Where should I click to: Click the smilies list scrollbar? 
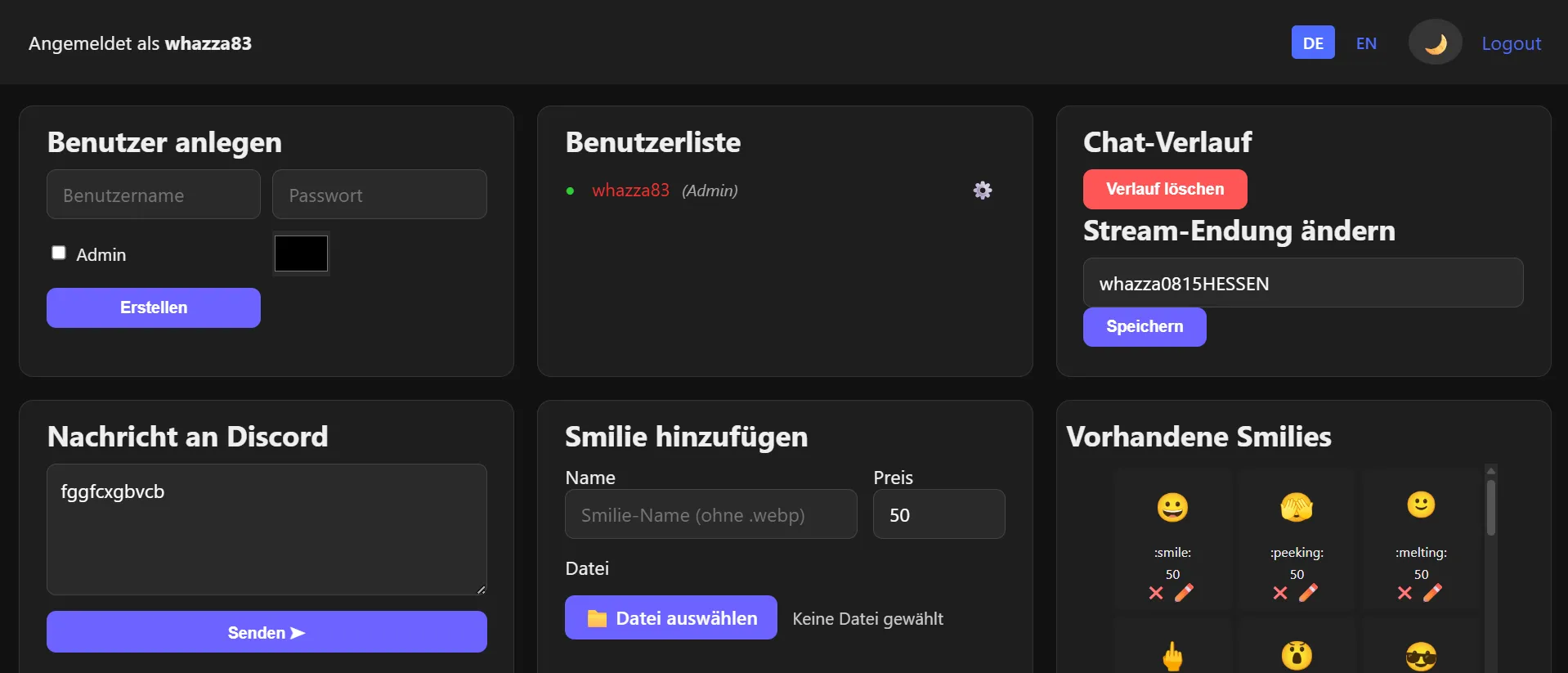click(1491, 509)
